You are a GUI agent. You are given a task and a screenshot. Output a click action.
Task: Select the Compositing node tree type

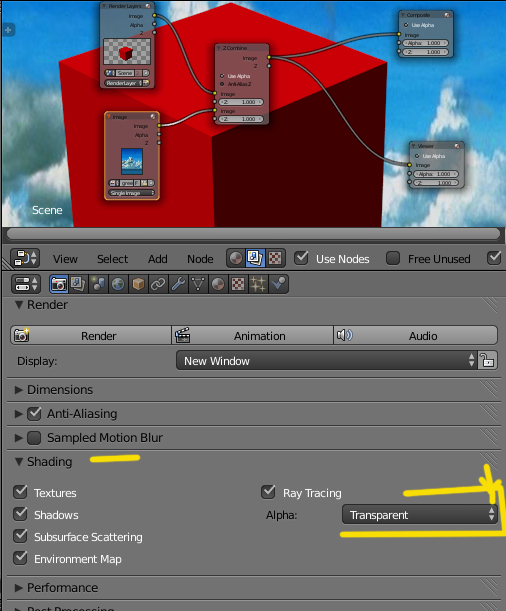tap(256, 258)
